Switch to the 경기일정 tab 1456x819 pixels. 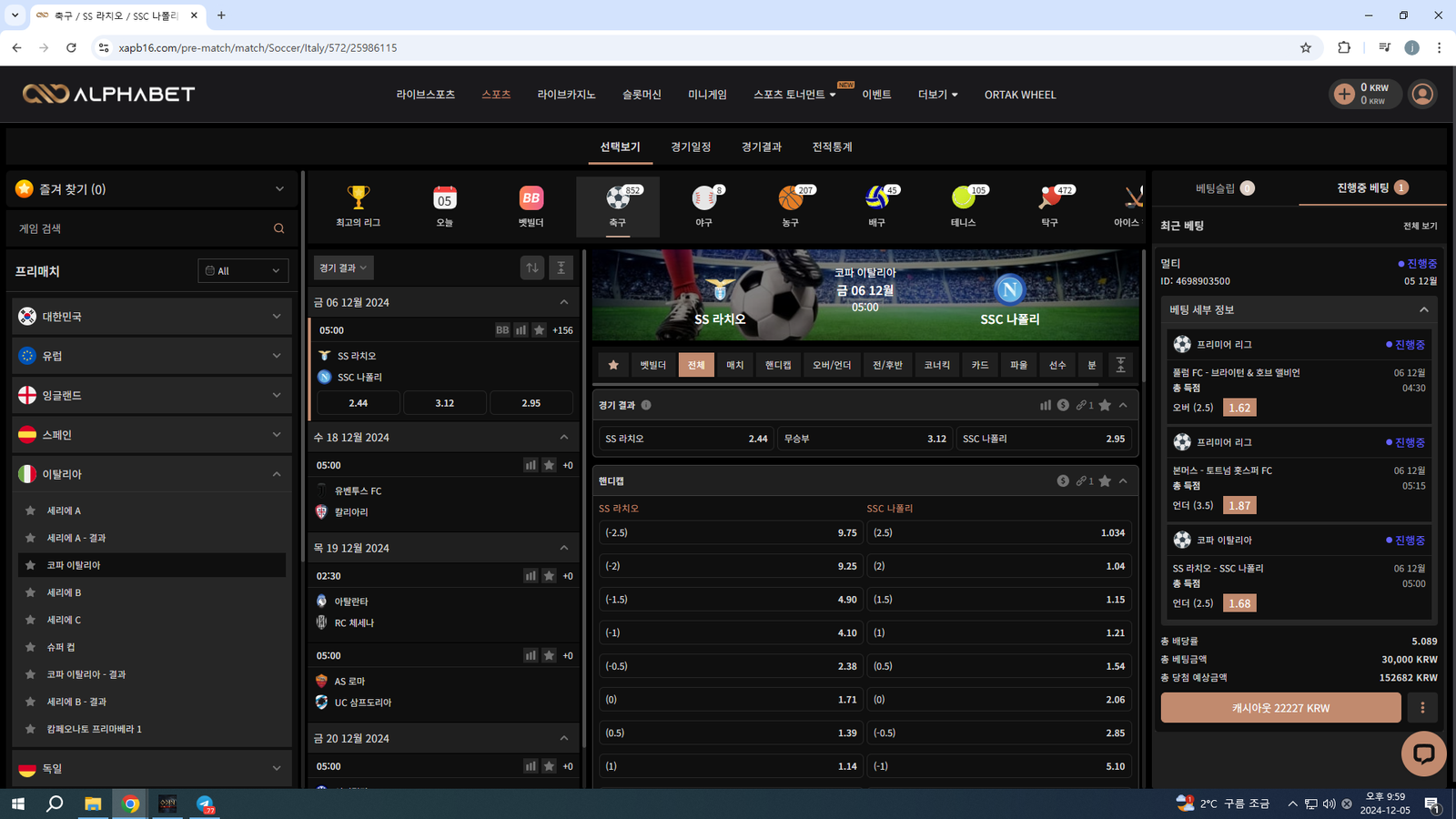(x=691, y=147)
